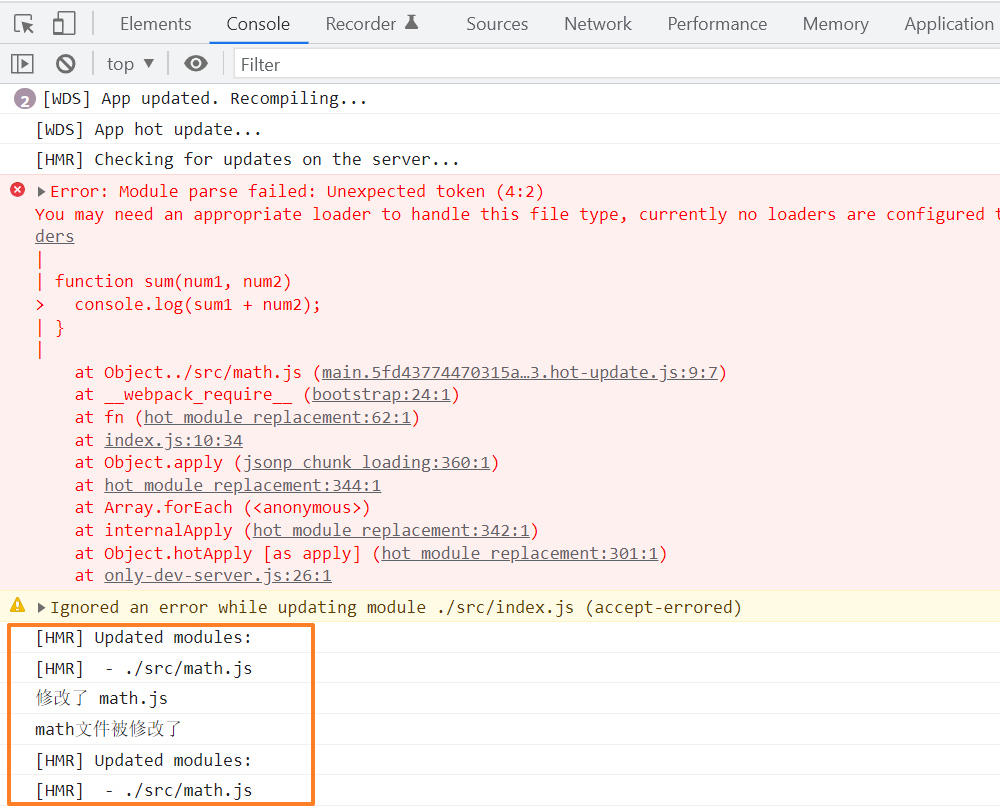Switch to the Network tab
The height and width of the screenshot is (808, 1000).
(598, 24)
